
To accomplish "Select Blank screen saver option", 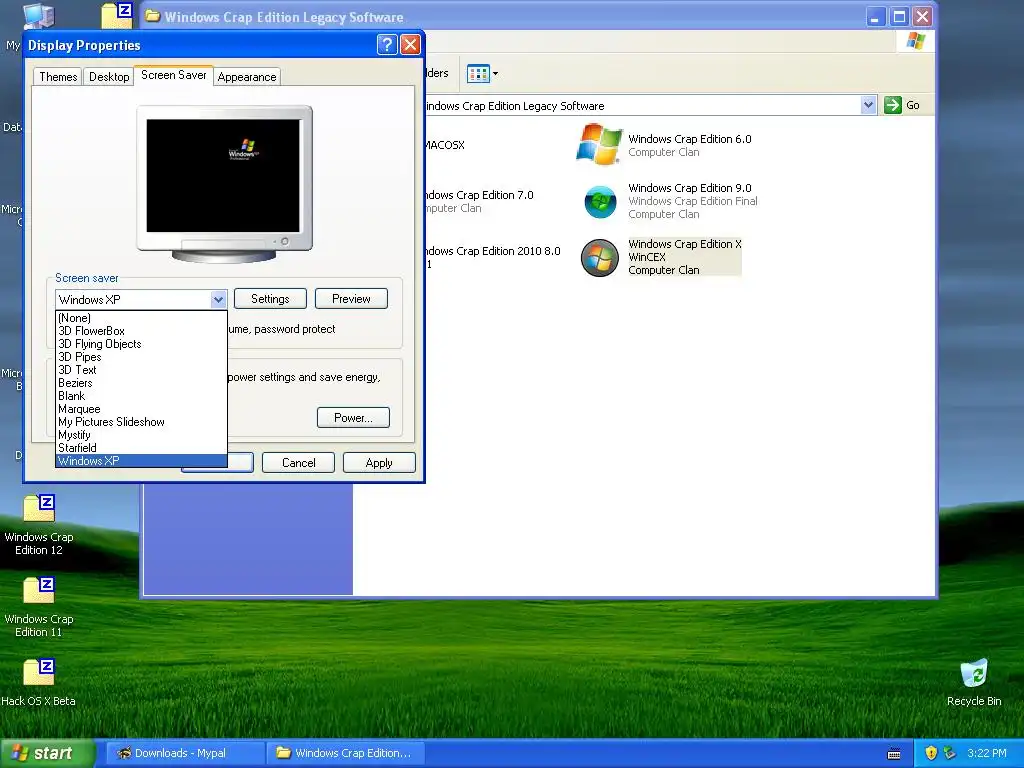I will click(141, 396).
